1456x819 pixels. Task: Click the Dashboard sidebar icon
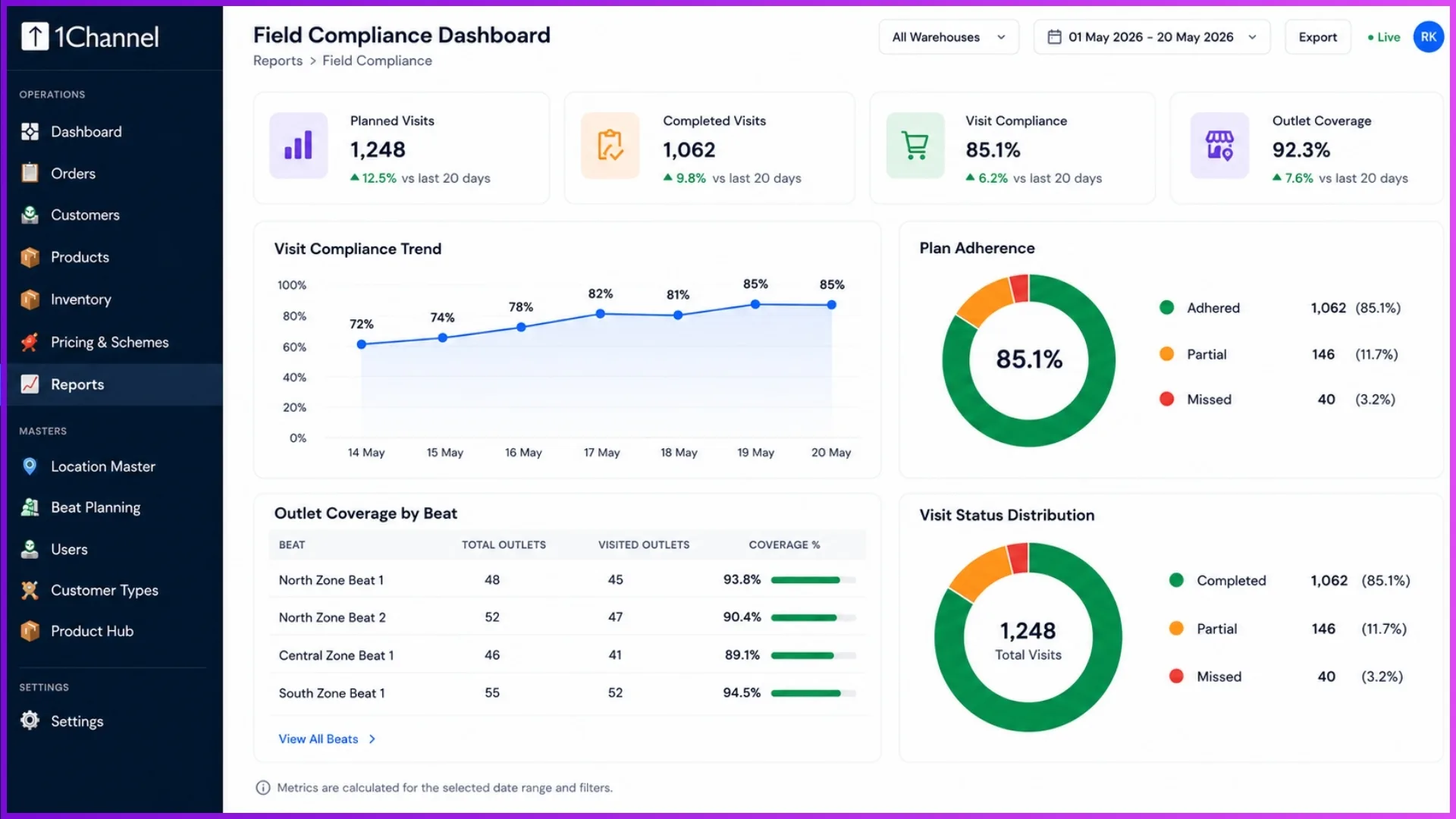[30, 132]
